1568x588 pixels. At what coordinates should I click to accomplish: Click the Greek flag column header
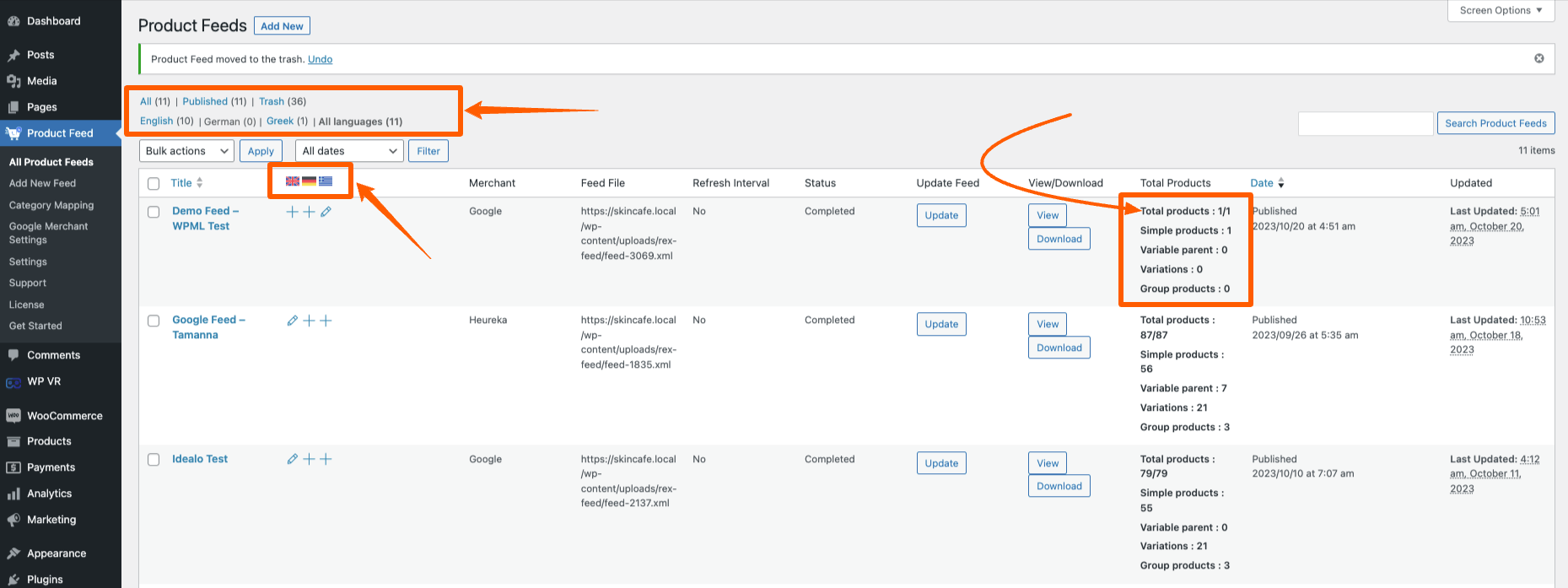326,181
